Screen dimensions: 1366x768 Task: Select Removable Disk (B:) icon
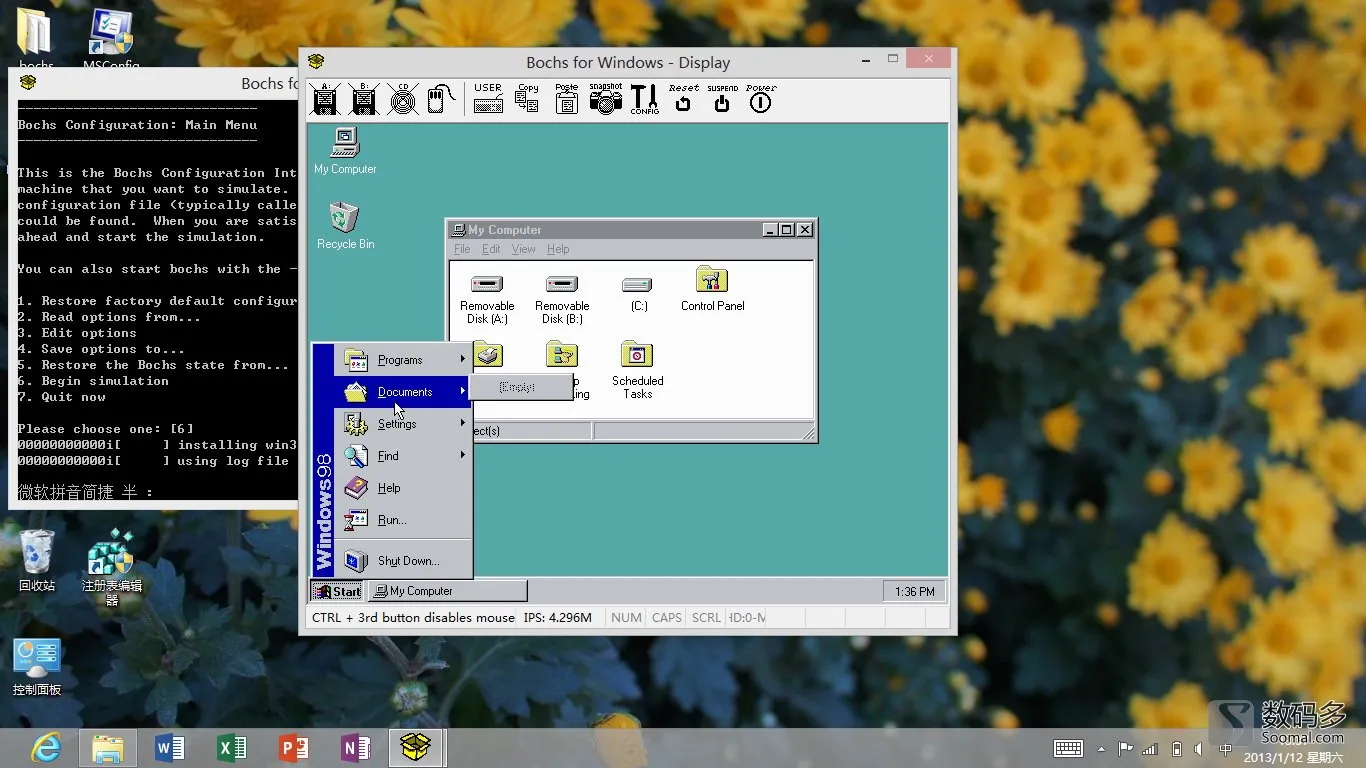click(562, 297)
